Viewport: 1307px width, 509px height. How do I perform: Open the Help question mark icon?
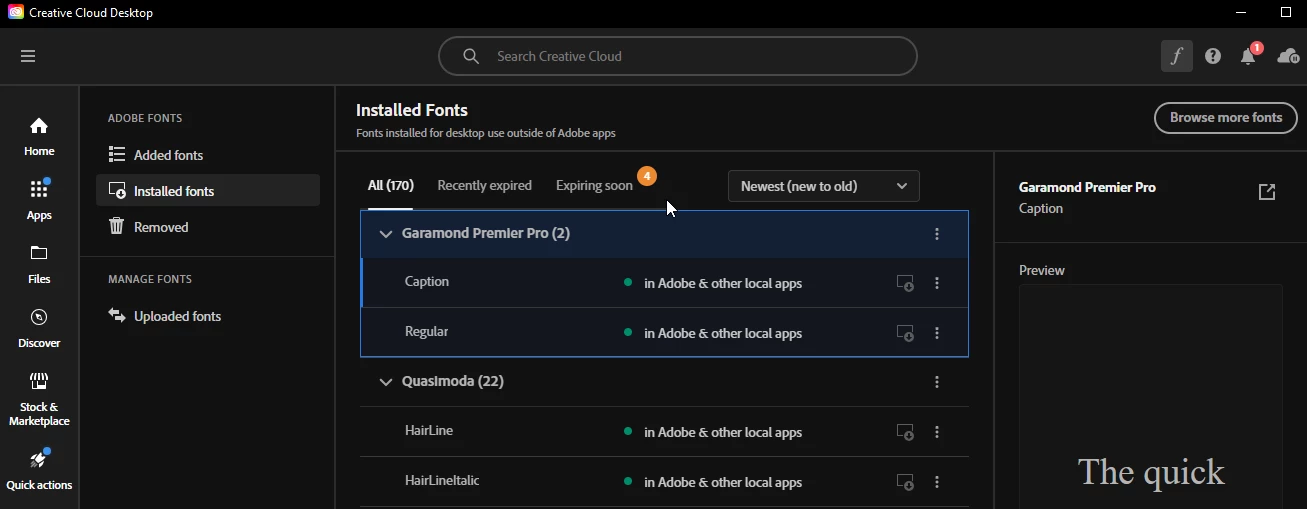click(1213, 56)
